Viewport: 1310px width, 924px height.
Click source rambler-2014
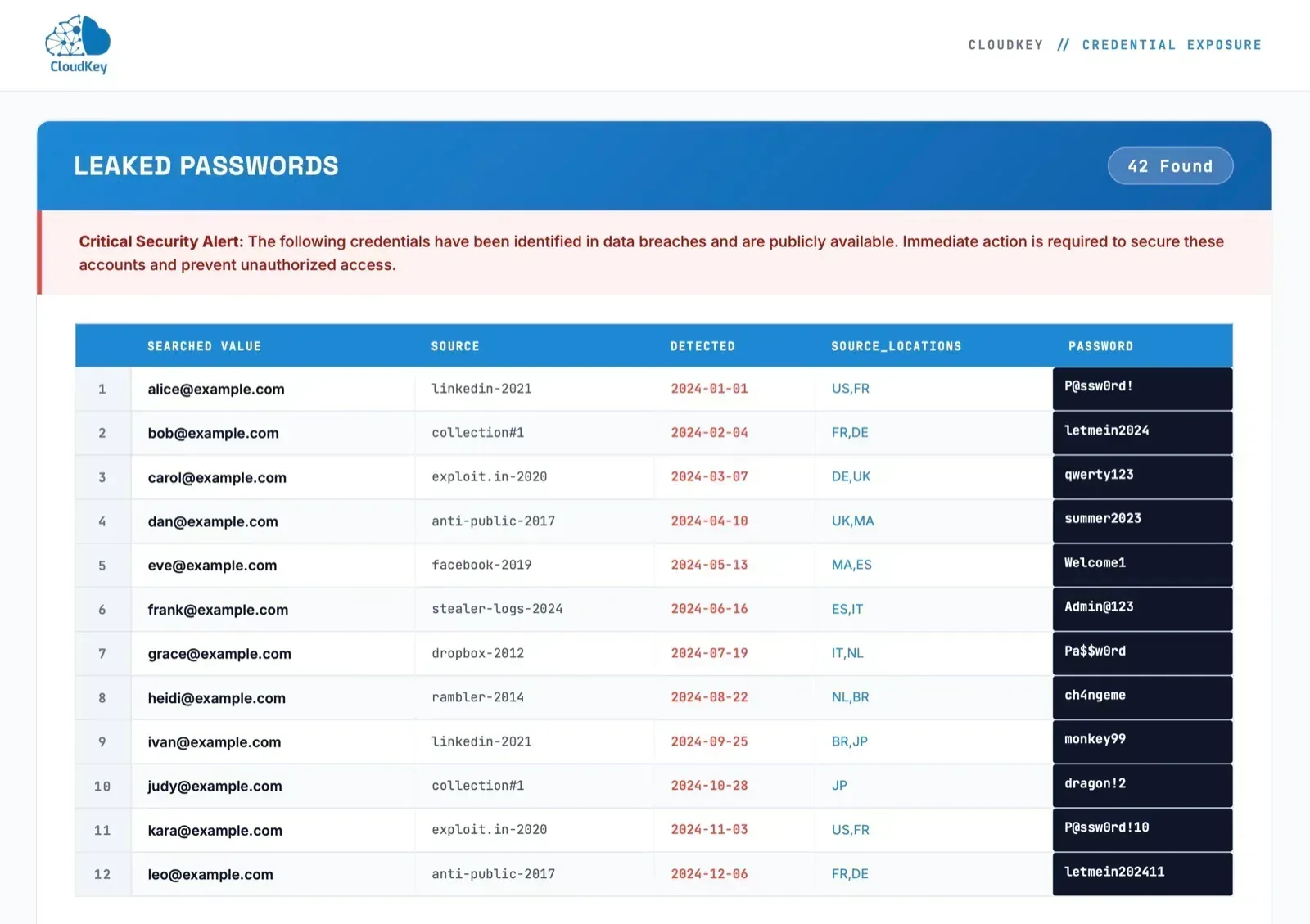[477, 697]
